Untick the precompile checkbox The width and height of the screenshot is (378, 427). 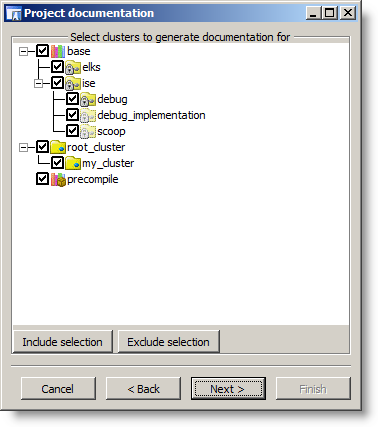pyautogui.click(x=42, y=179)
